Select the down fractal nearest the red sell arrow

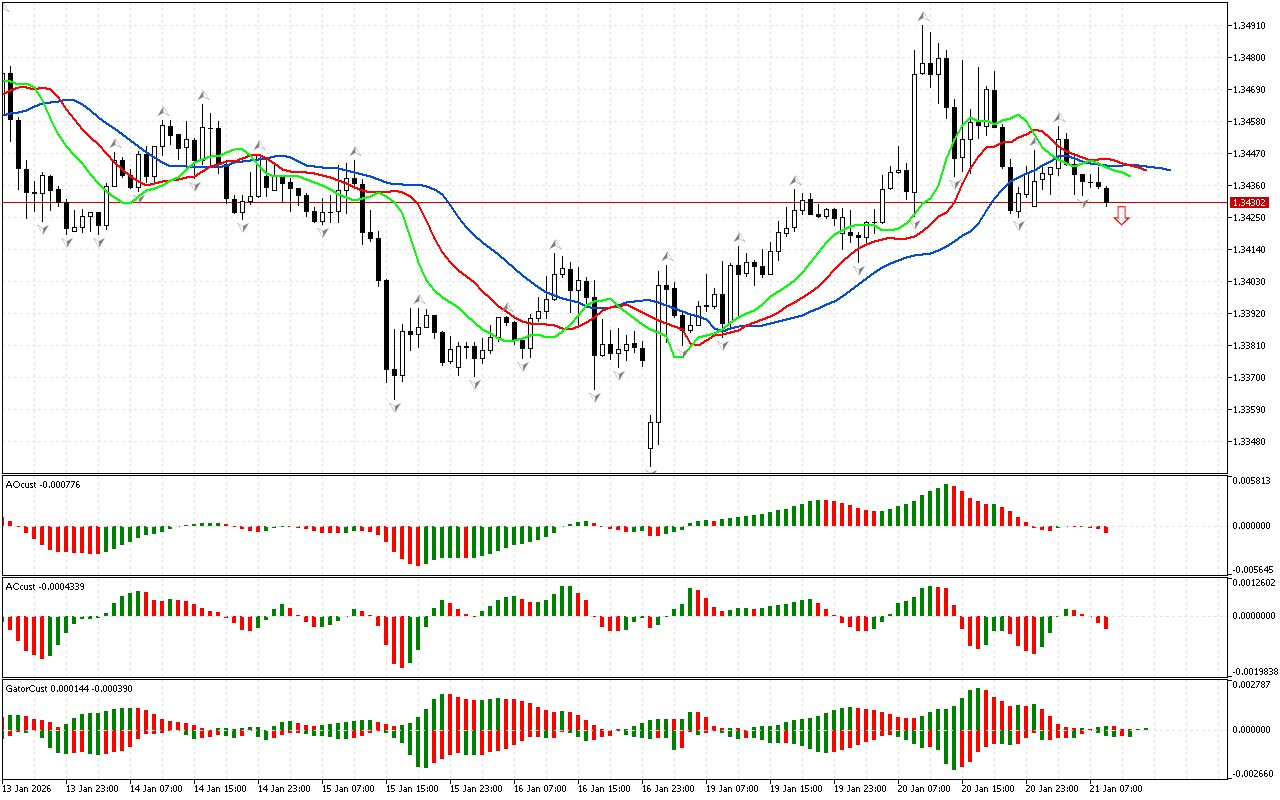pyautogui.click(x=1084, y=203)
